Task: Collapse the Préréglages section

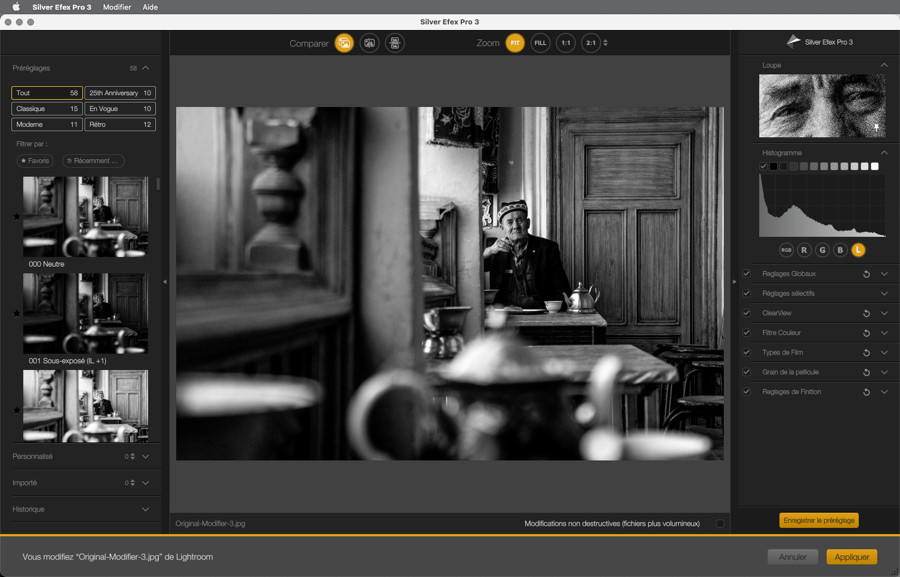Action: coord(146,68)
